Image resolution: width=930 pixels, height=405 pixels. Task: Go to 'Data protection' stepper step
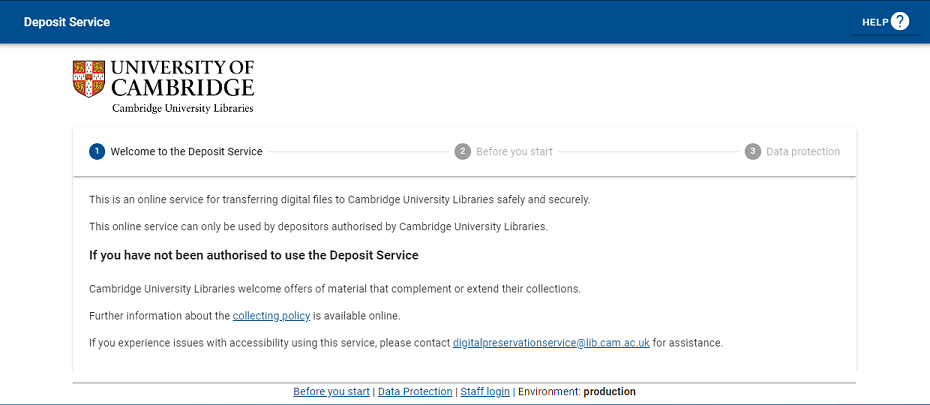pyautogui.click(x=803, y=151)
